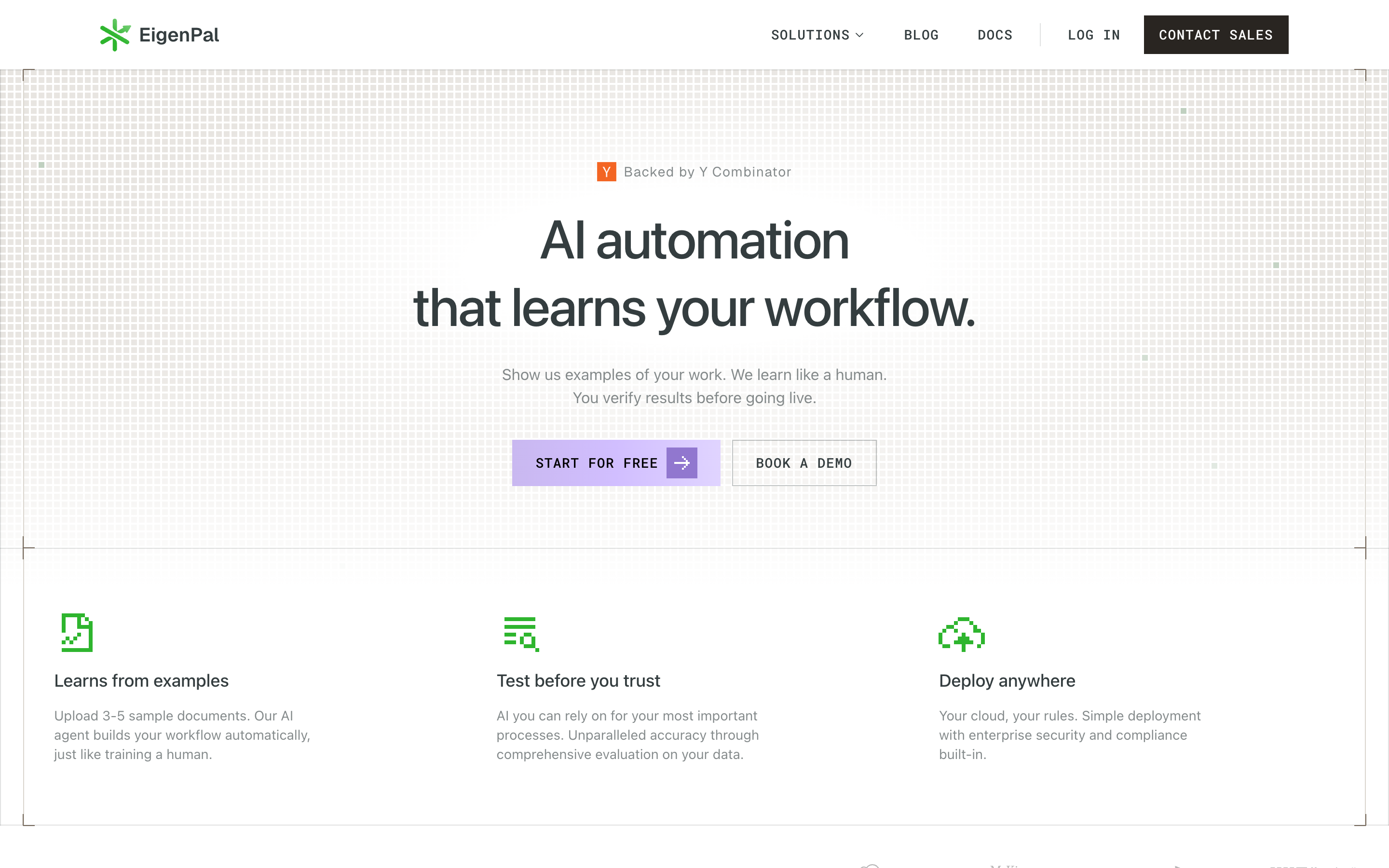
Task: Click the arrow icon in Start for Free
Action: click(x=681, y=463)
